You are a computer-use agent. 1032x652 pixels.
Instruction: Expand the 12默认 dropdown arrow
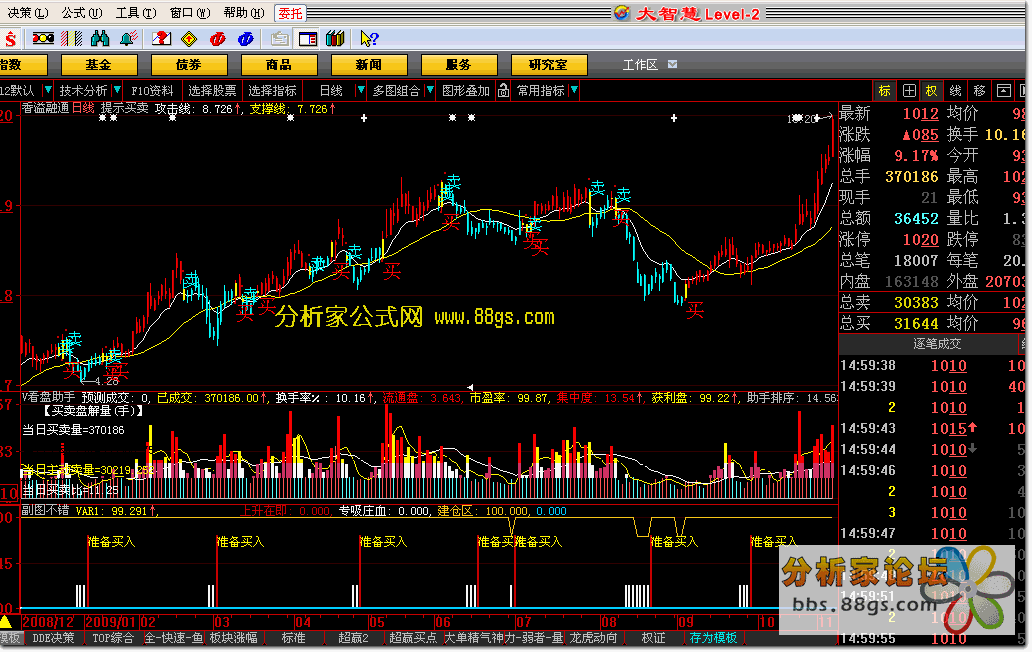pos(47,89)
